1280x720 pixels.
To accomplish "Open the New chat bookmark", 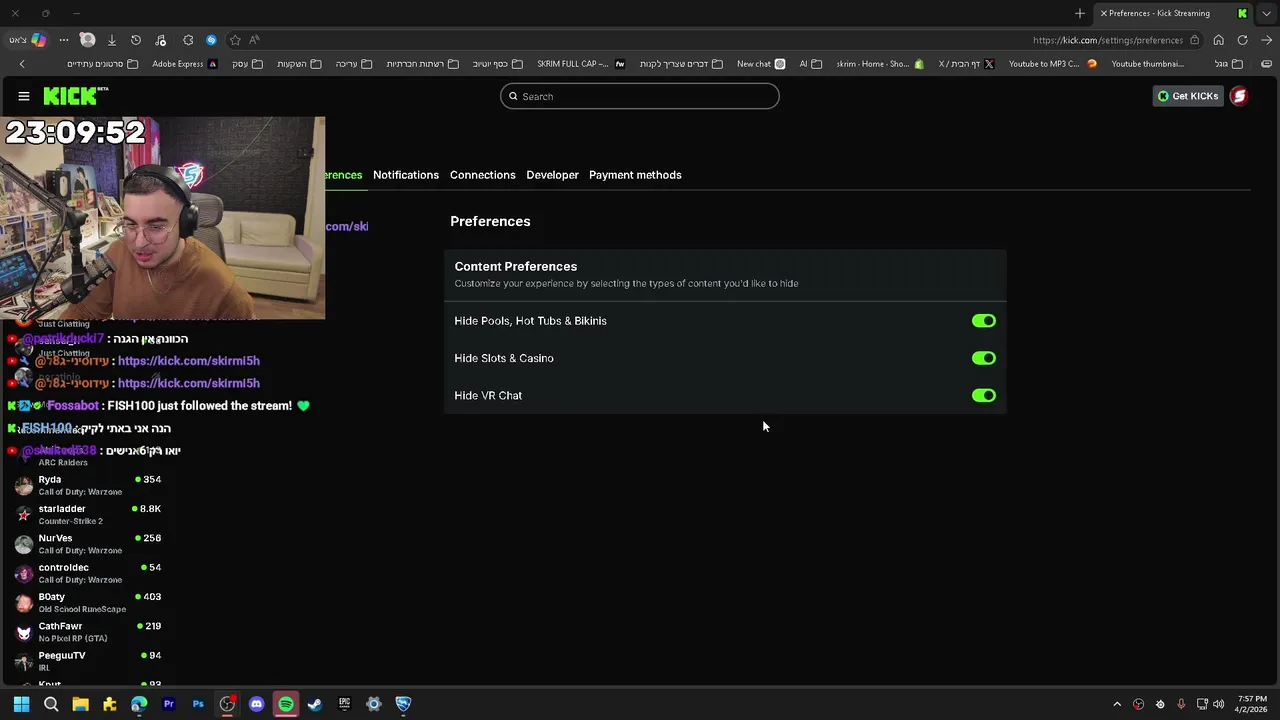I will 761,64.
